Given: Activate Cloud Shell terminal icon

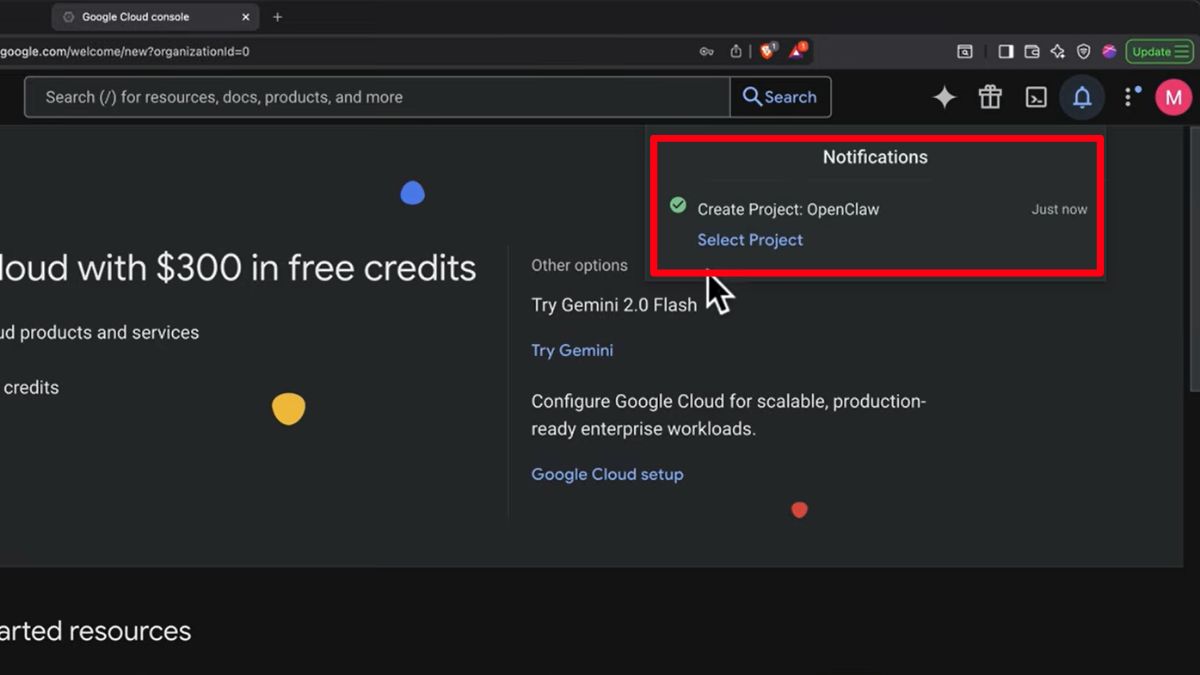Looking at the screenshot, I should click(1036, 97).
